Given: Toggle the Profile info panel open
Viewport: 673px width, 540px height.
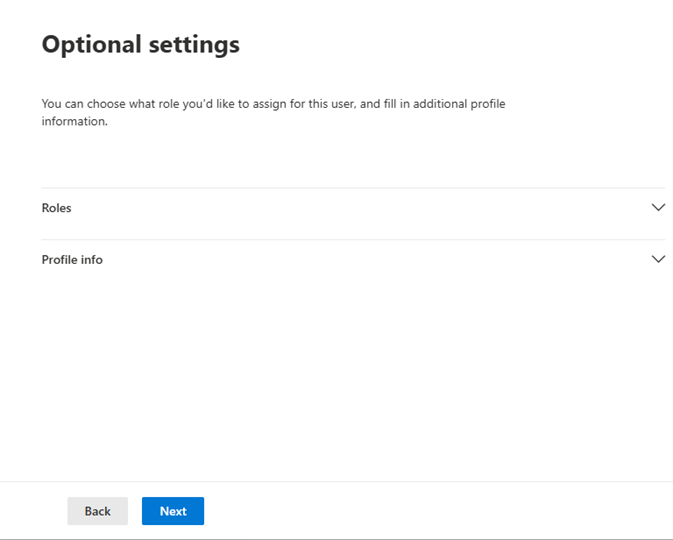Looking at the screenshot, I should tap(353, 260).
